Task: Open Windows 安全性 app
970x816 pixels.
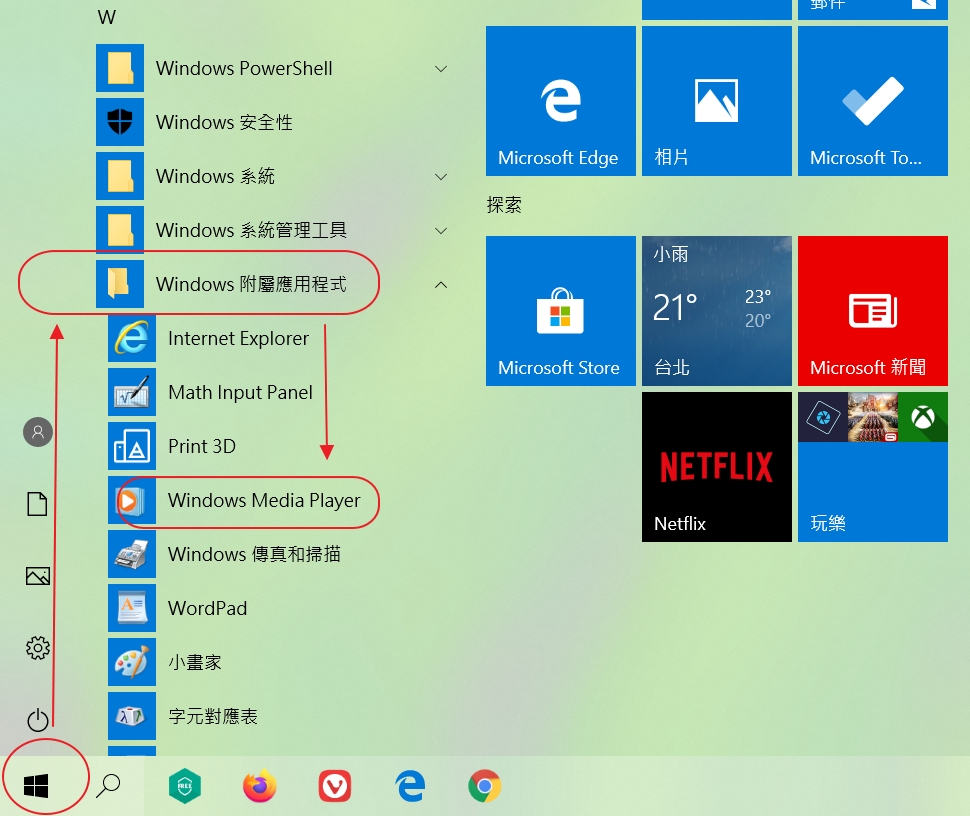Action: (x=224, y=122)
